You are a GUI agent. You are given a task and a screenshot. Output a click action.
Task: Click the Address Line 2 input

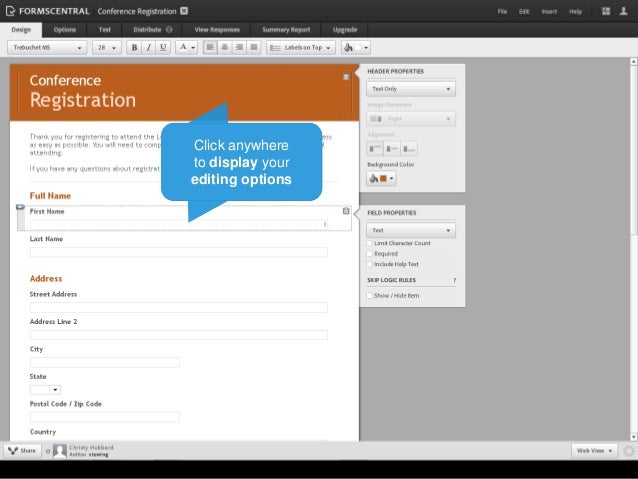(179, 335)
